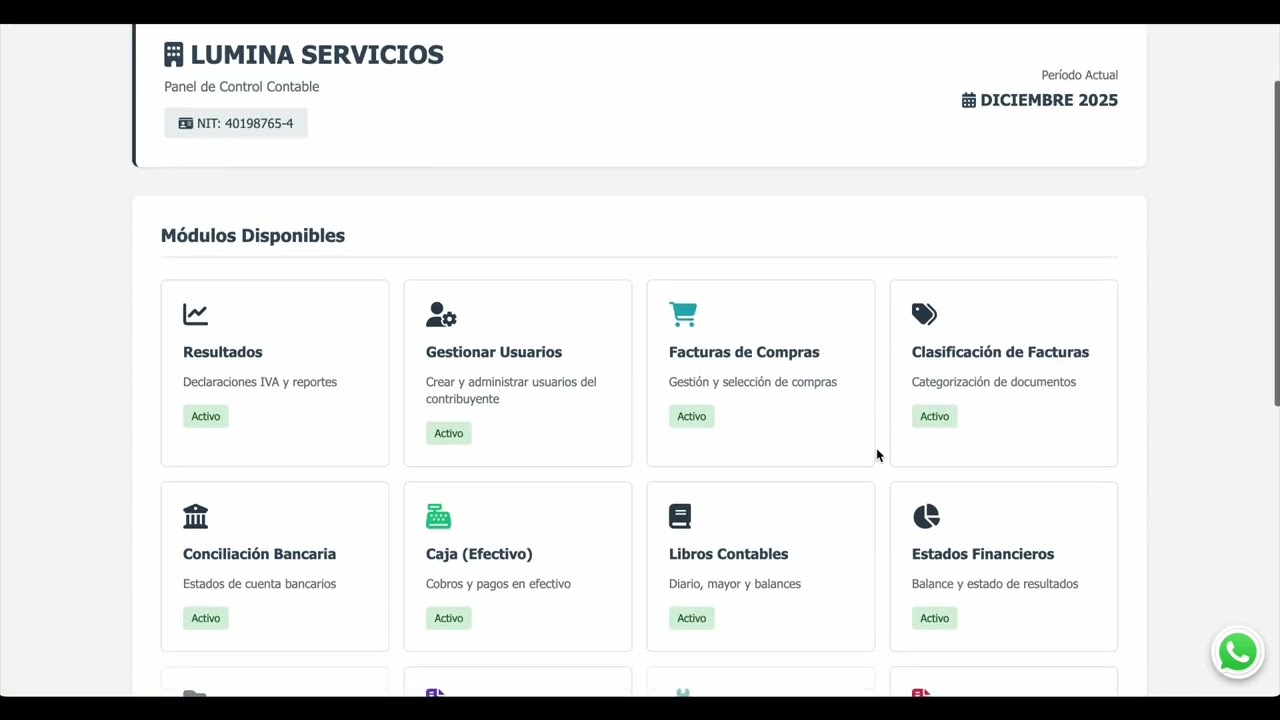Click the Conciliación Bancaria bank building icon

195,516
